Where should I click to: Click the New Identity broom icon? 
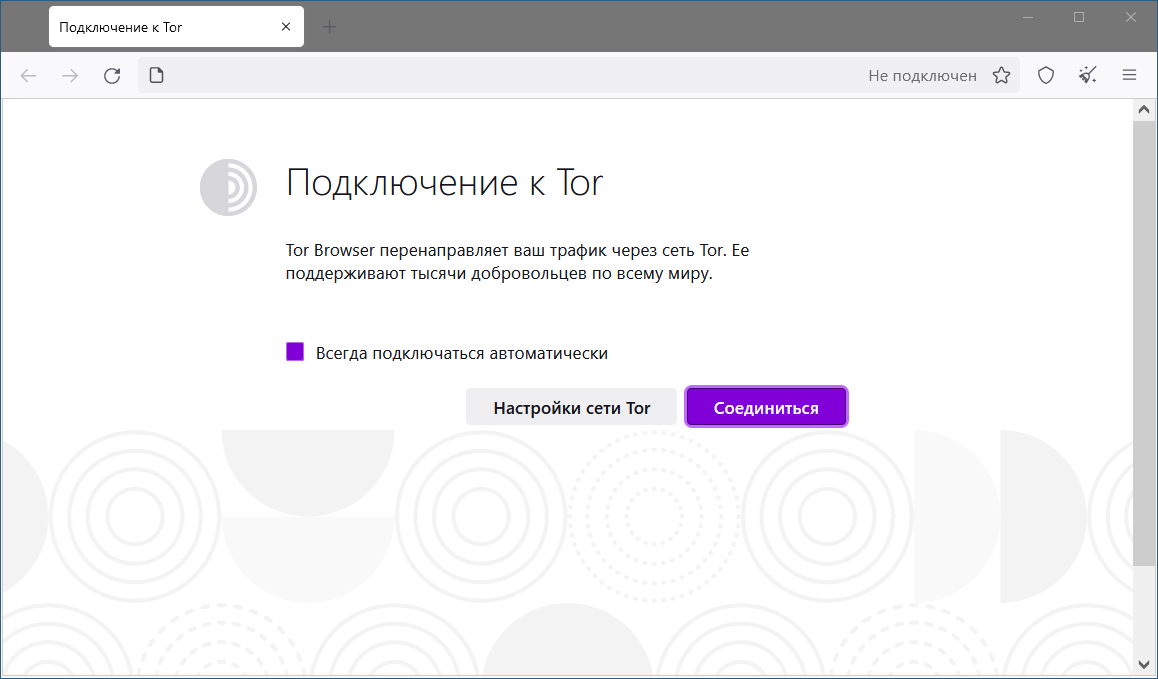1087,75
